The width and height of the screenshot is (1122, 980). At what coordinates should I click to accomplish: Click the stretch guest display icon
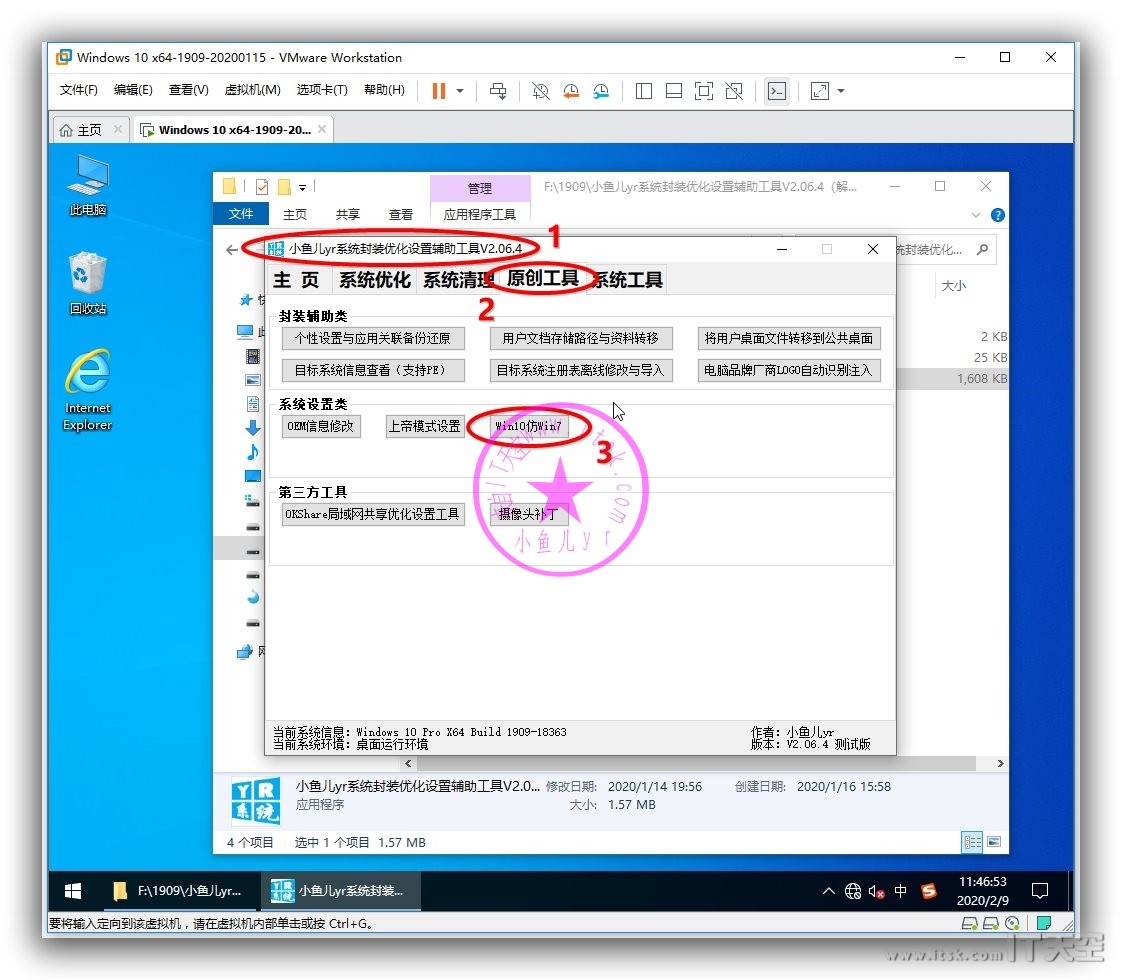point(819,91)
